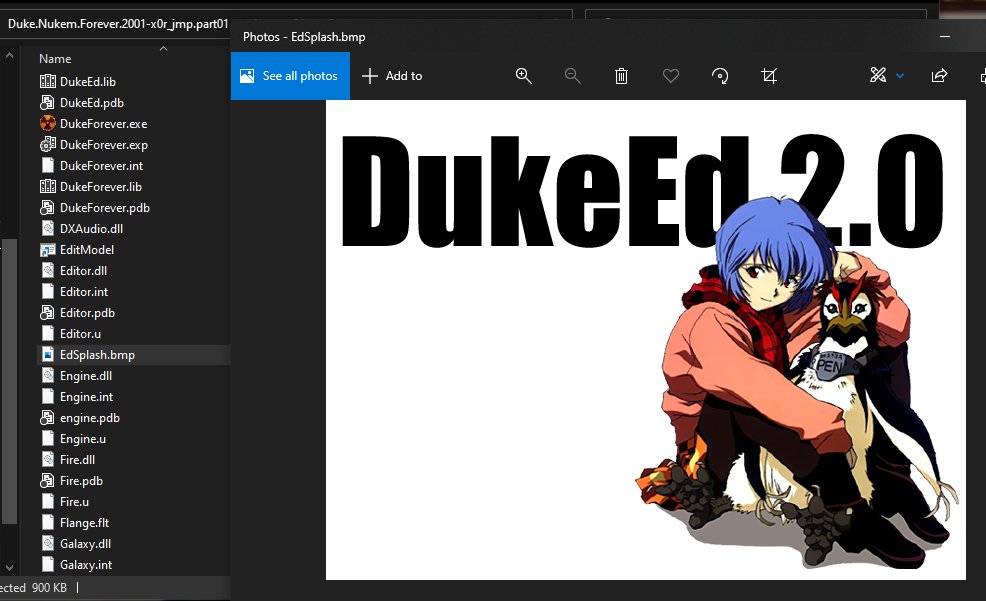
Task: Click the file list scrollbar down arrow
Action: 9,568
